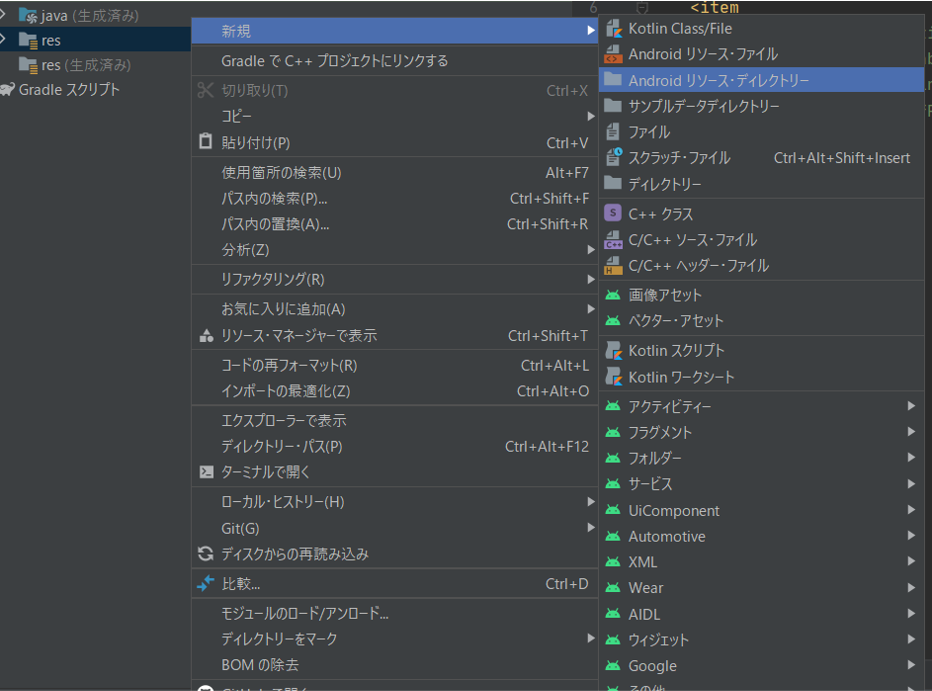This screenshot has height=691, width=932.
Task: Expand the Git(G) submenu arrow
Action: (x=590, y=528)
